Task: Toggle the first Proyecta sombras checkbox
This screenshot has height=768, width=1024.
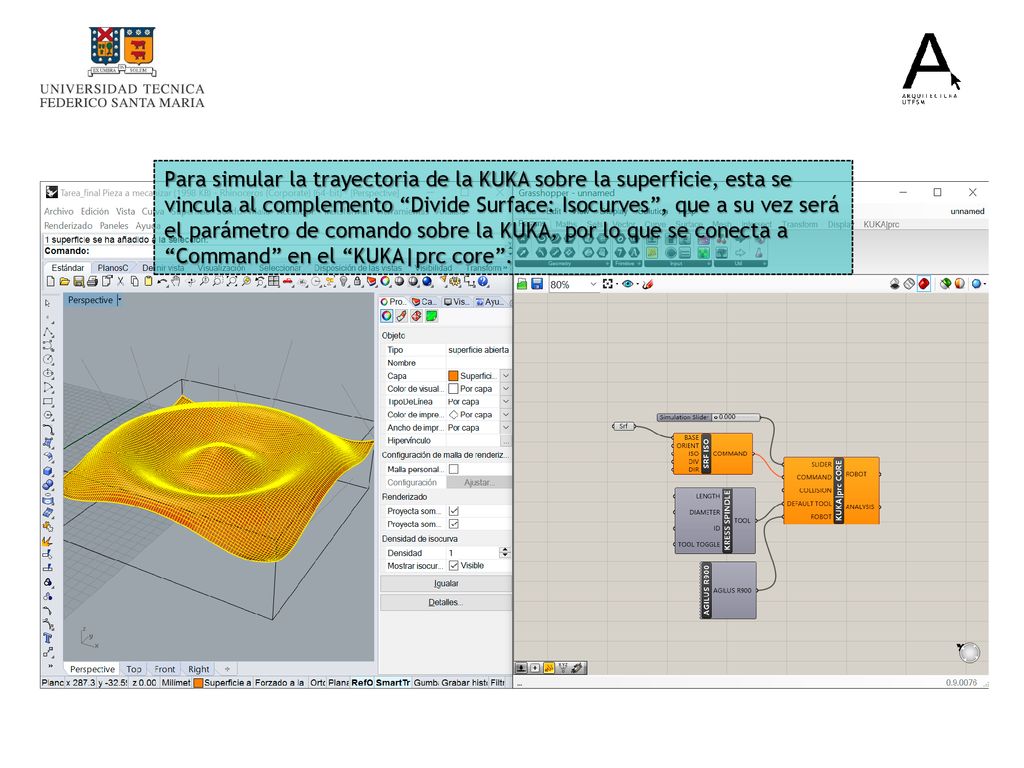Action: (454, 511)
